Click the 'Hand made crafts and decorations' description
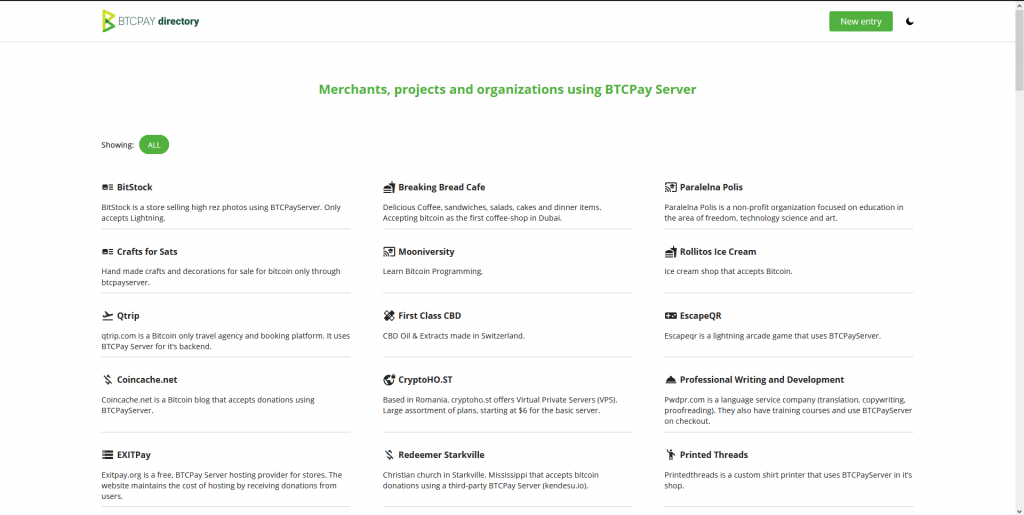Viewport: 1024px width, 515px height. point(221,277)
